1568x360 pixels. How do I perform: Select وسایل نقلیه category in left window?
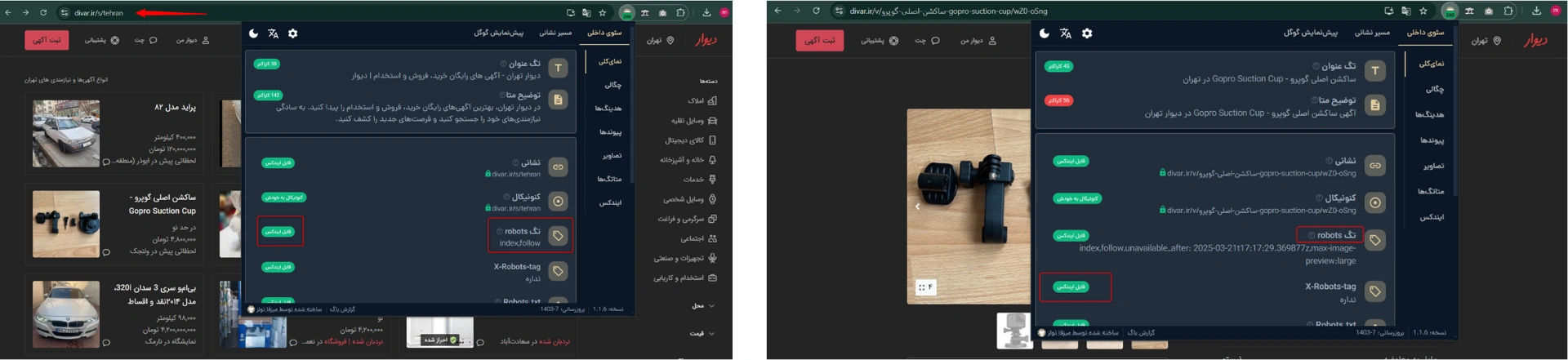coord(694,120)
